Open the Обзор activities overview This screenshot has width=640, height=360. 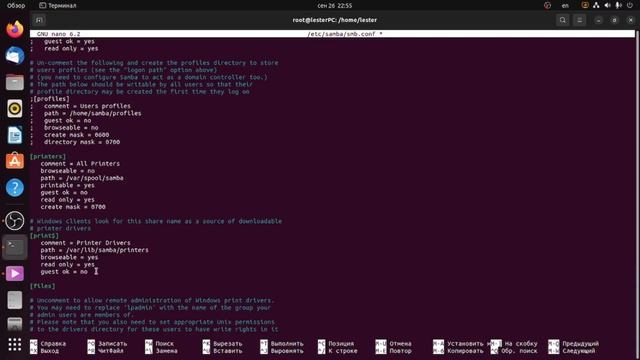tap(16, 6)
